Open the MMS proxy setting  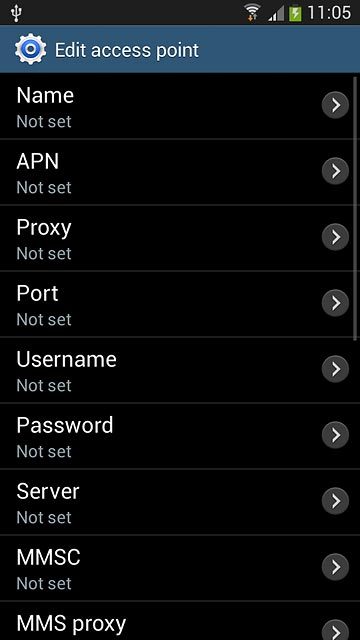click(180, 621)
